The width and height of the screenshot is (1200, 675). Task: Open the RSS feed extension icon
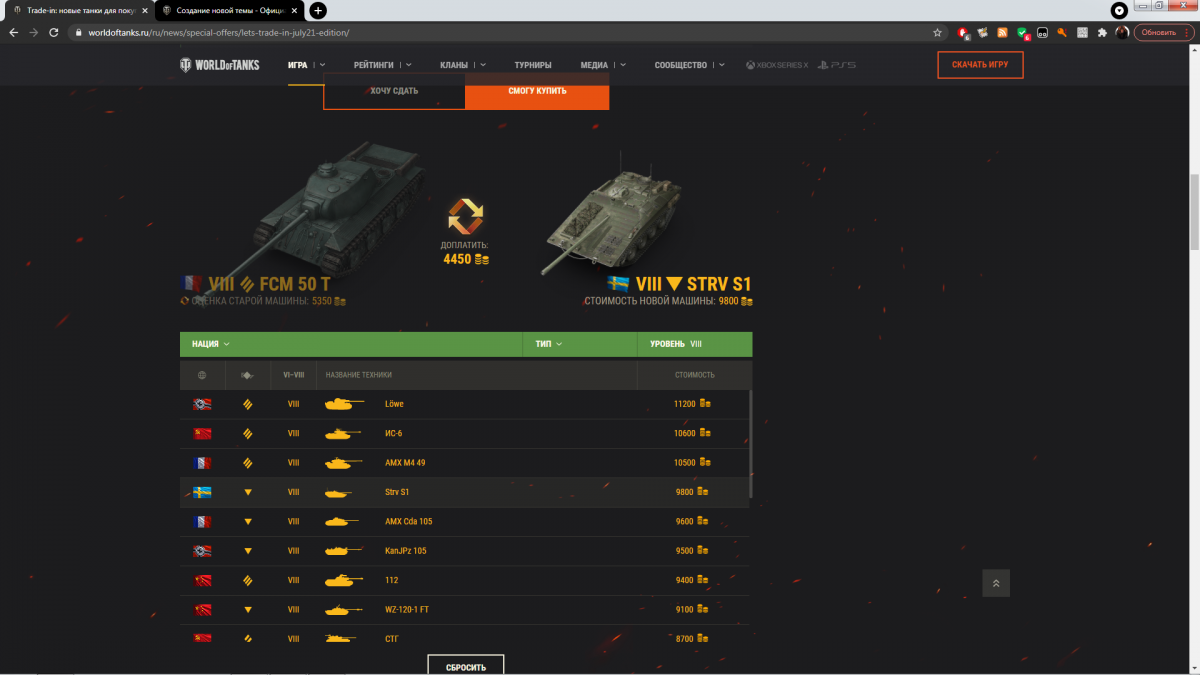click(1002, 32)
